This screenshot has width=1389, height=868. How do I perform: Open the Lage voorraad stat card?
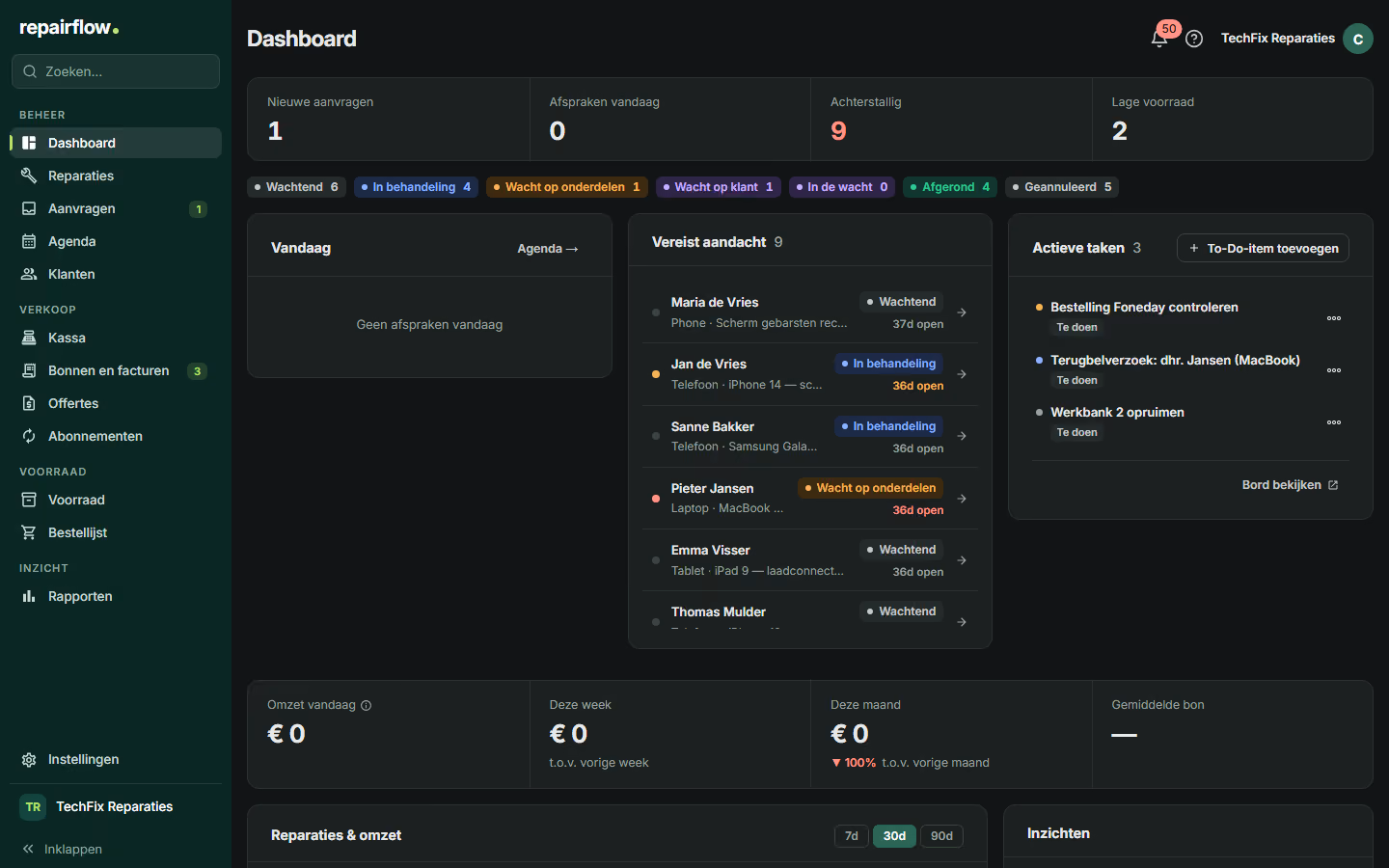pos(1232,119)
